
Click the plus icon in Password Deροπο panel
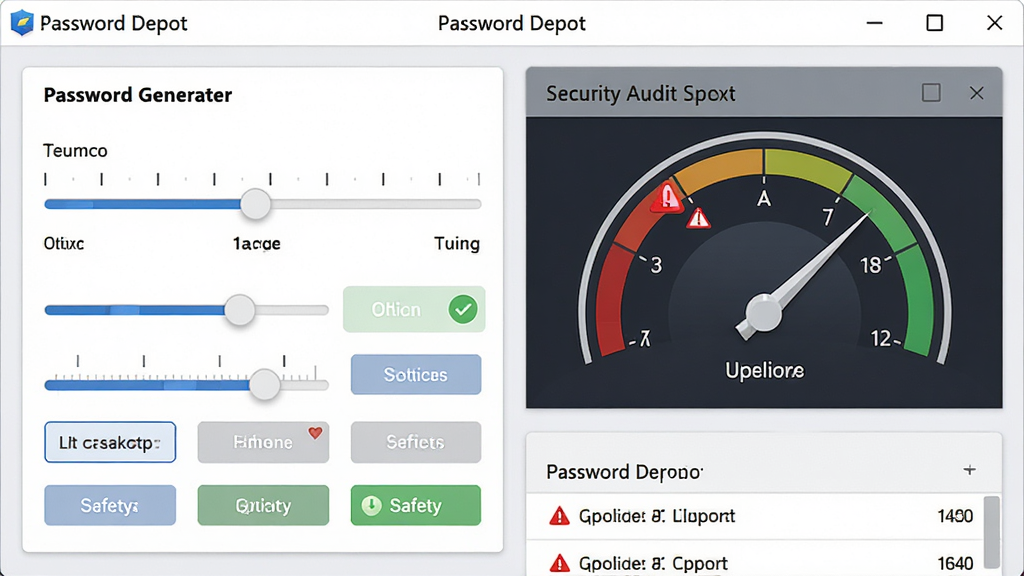(x=970, y=470)
